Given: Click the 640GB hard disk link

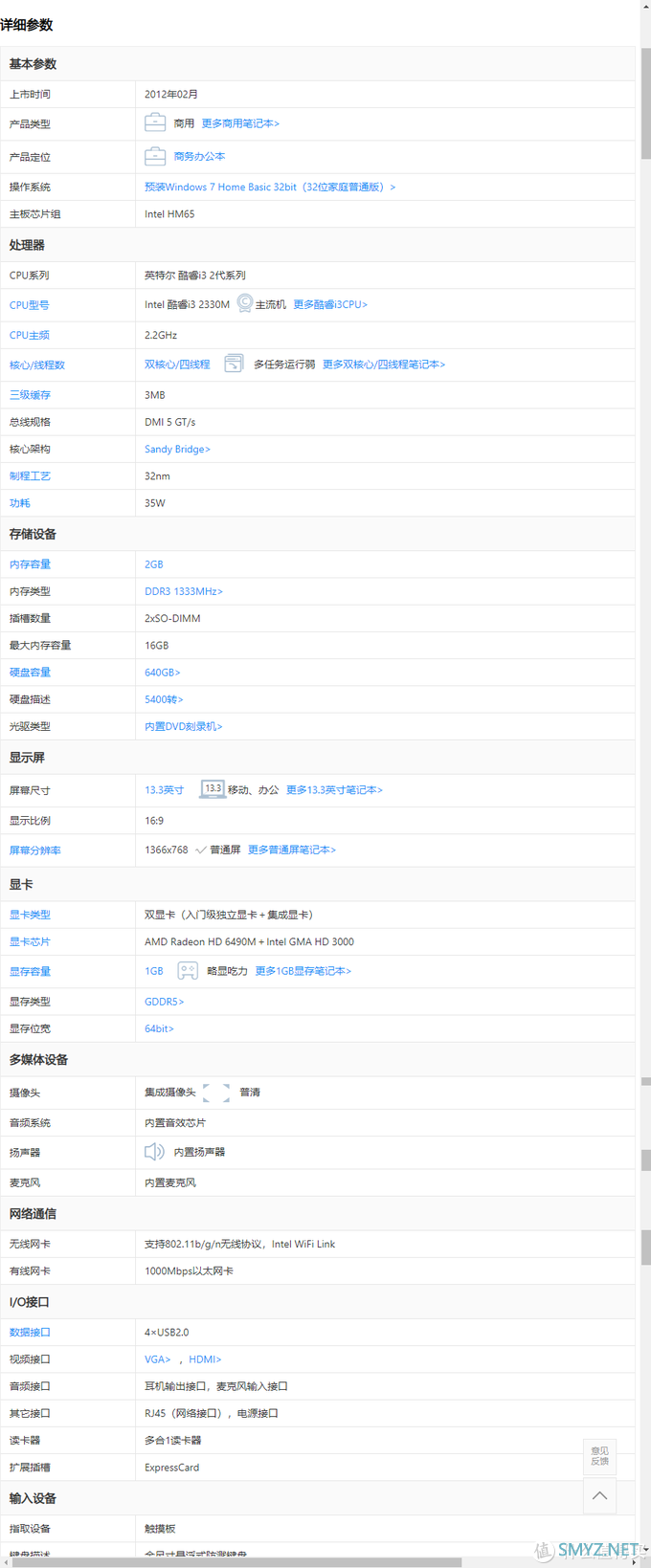Looking at the screenshot, I should 163,673.
